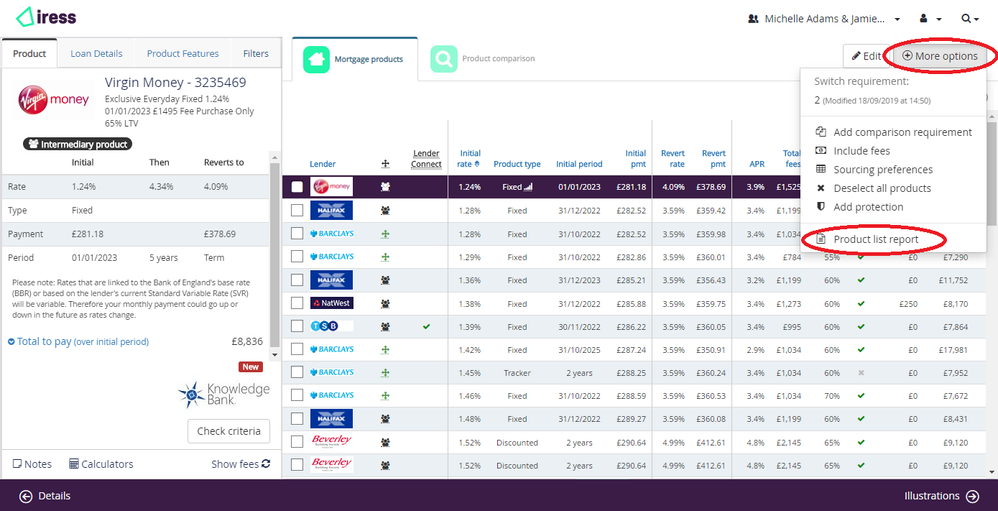
Task: Click the Product comparison magnifier icon
Action: (x=444, y=59)
